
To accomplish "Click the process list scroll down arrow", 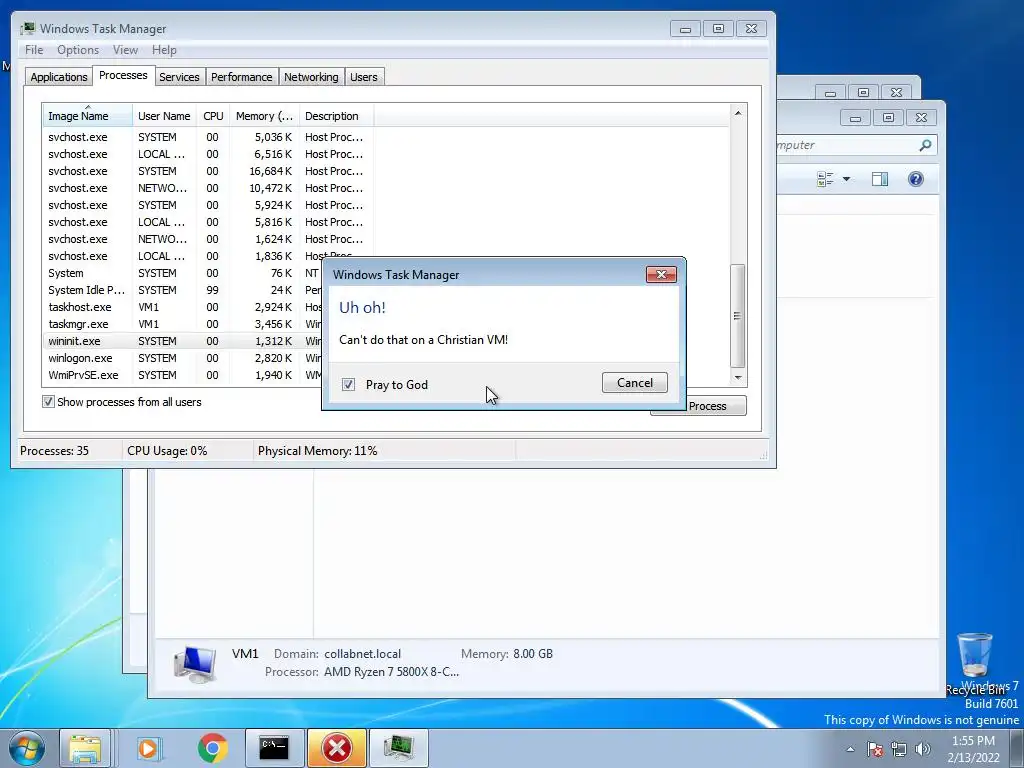I will (737, 377).
